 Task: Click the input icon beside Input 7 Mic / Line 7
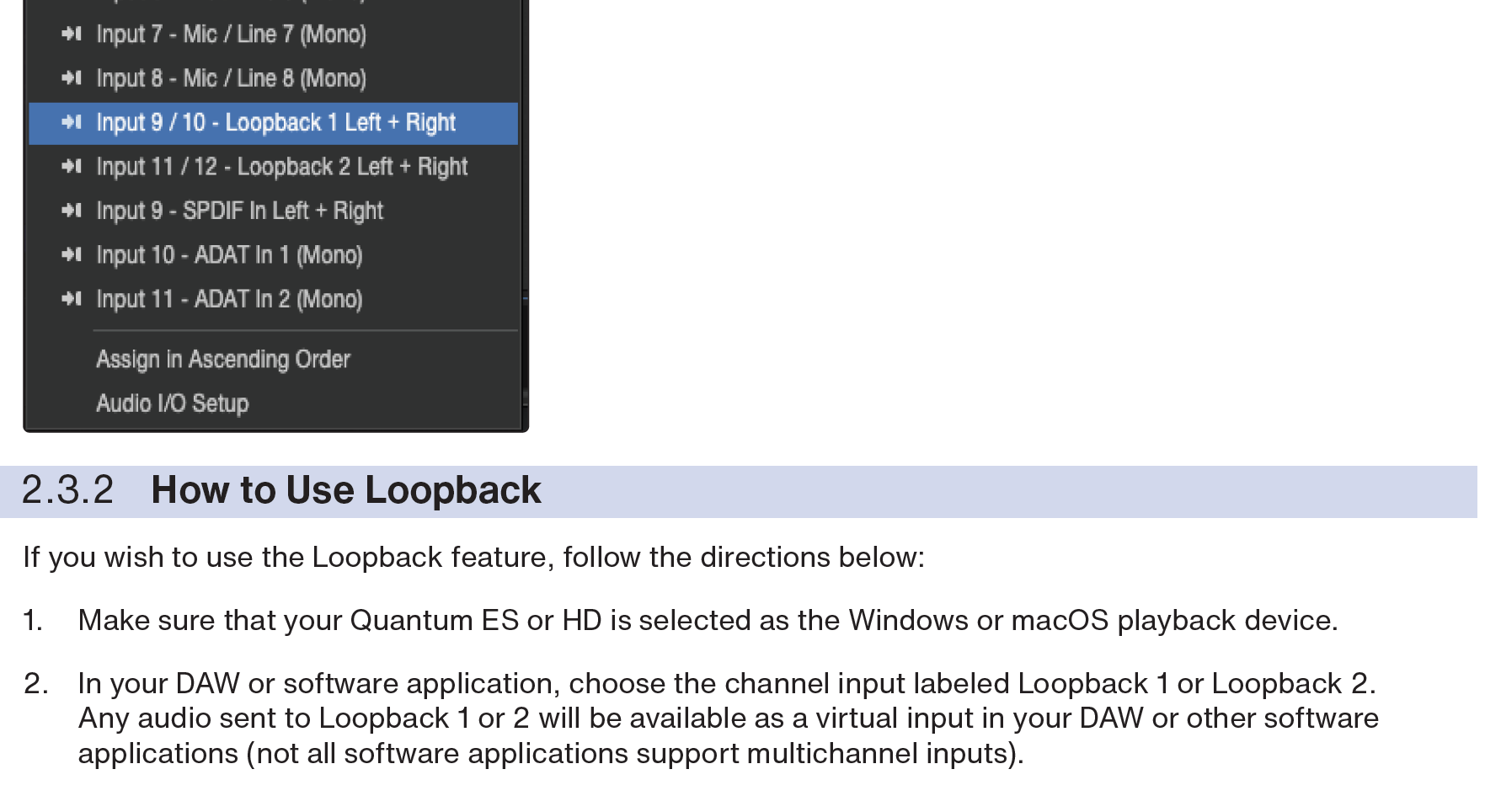click(72, 34)
